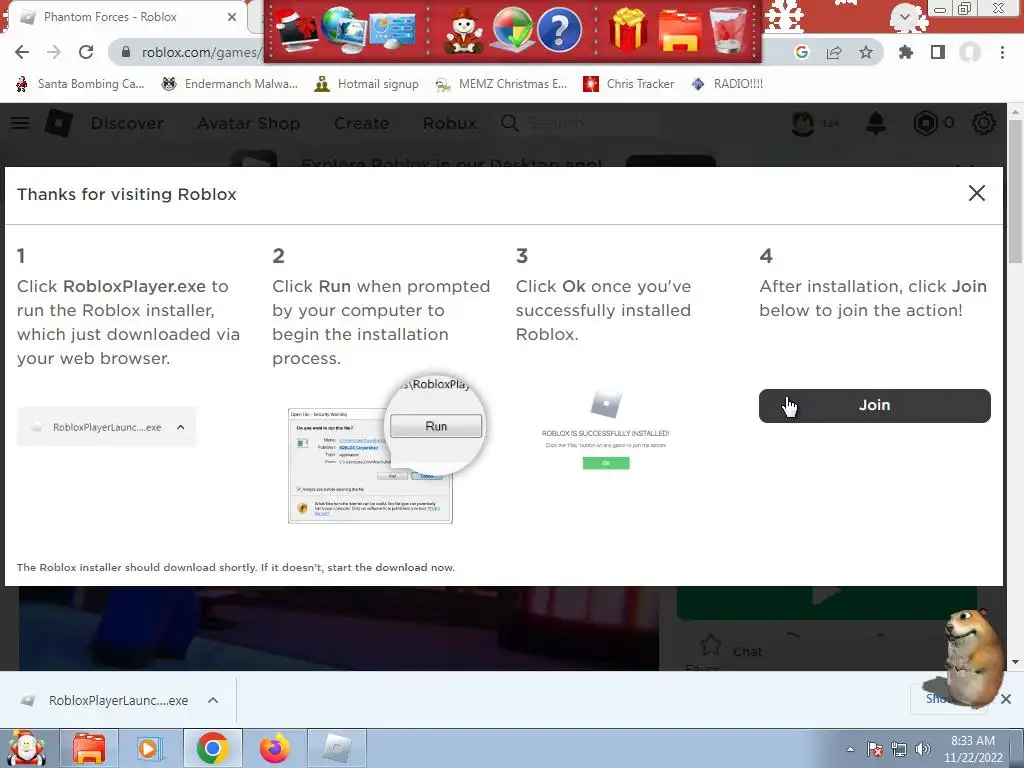The image size is (1024, 768).
Task: Open Firefox from the taskbar
Action: point(274,748)
